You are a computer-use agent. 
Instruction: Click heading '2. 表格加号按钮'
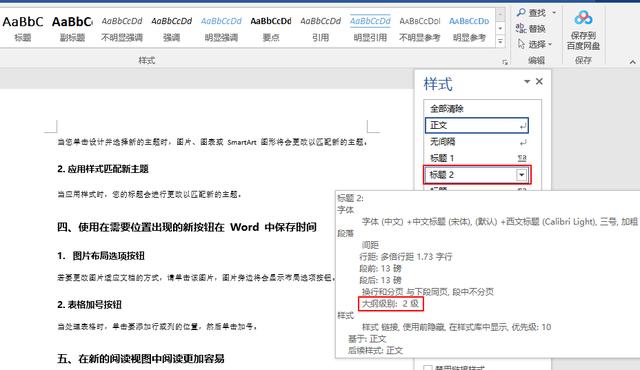(89, 305)
